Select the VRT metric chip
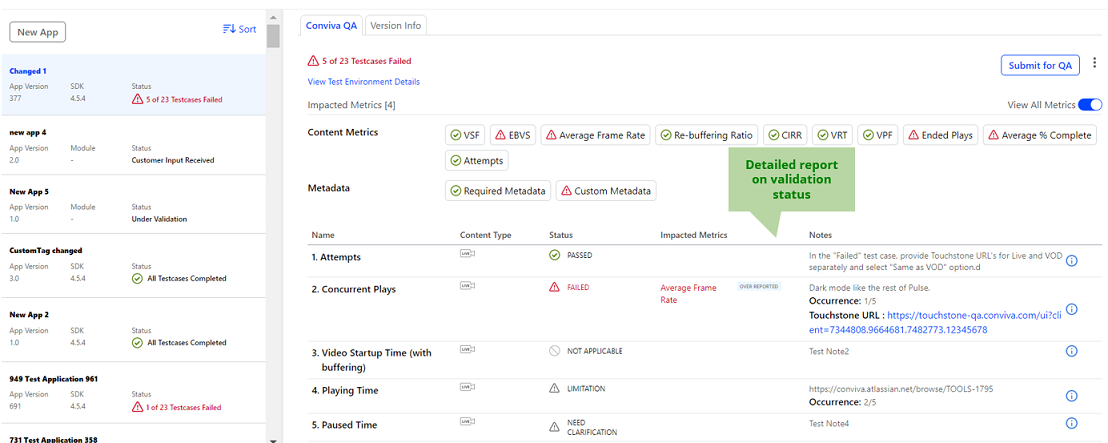 click(832, 135)
